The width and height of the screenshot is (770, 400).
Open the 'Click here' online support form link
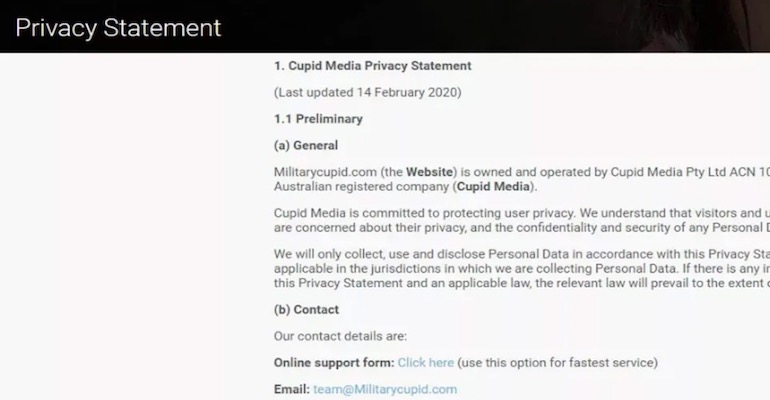tap(425, 362)
